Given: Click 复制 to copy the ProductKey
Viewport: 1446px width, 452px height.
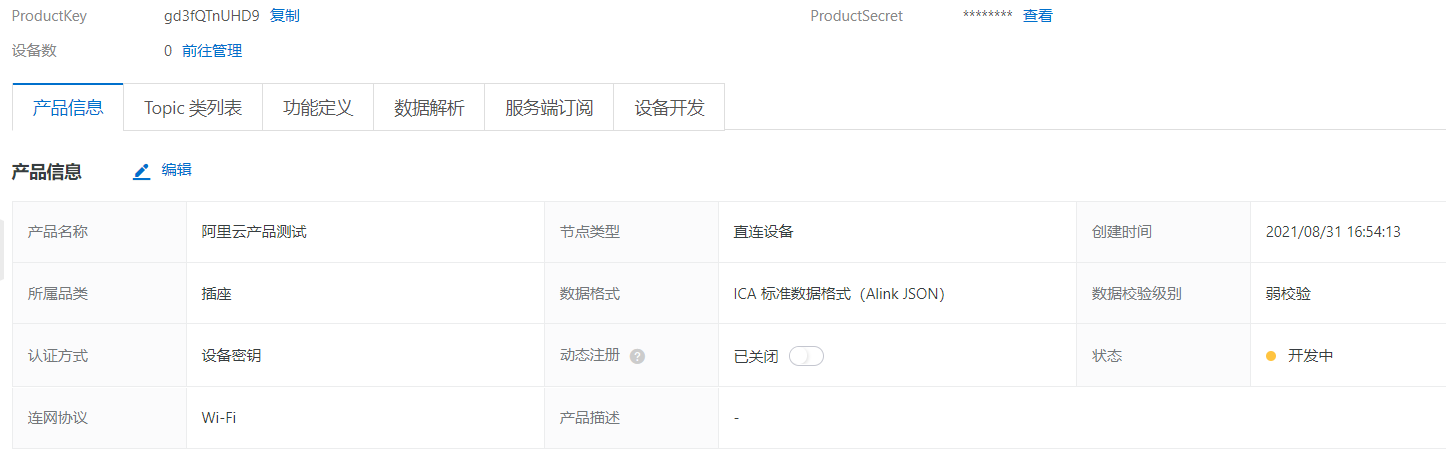Looking at the screenshot, I should [284, 16].
